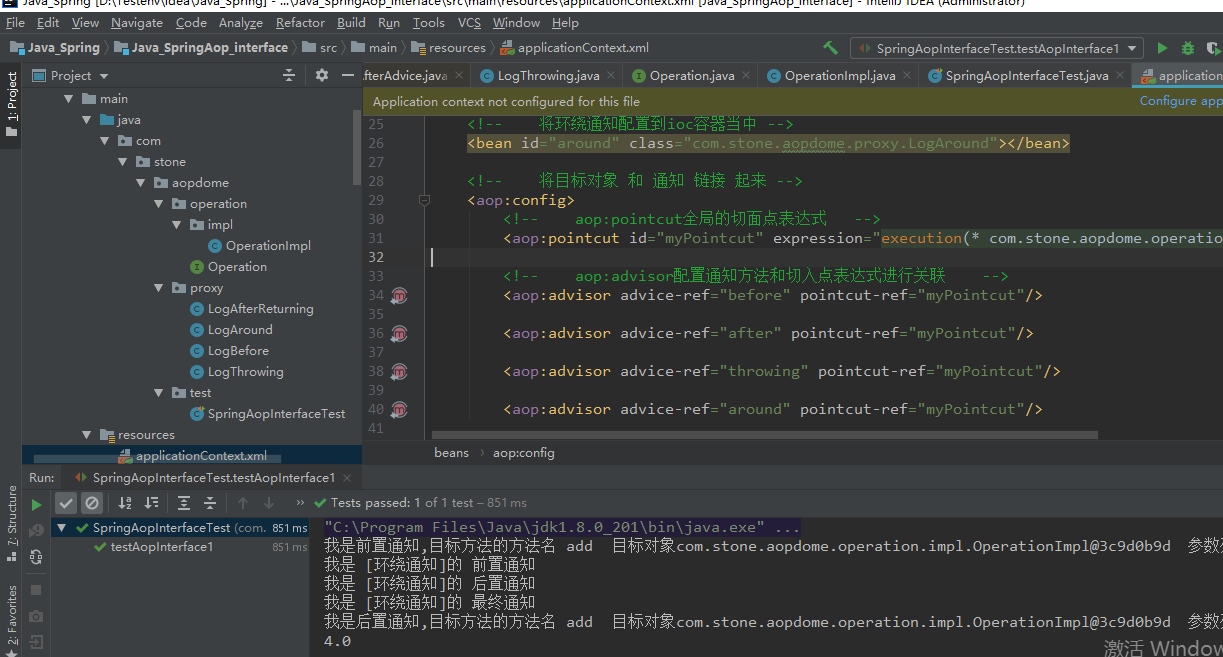
Task: Run the configuration with green play icon in top toolbar
Action: (x=1162, y=48)
